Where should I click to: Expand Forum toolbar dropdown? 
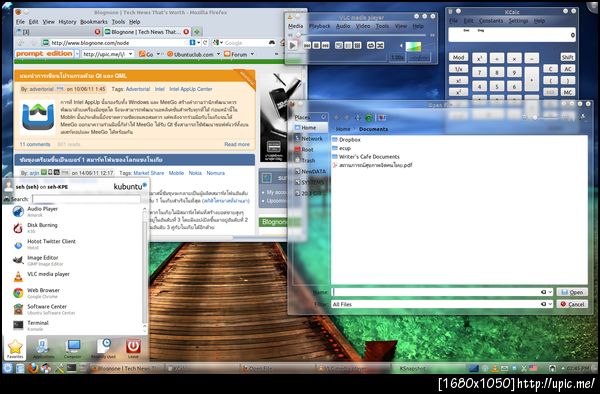[252, 54]
